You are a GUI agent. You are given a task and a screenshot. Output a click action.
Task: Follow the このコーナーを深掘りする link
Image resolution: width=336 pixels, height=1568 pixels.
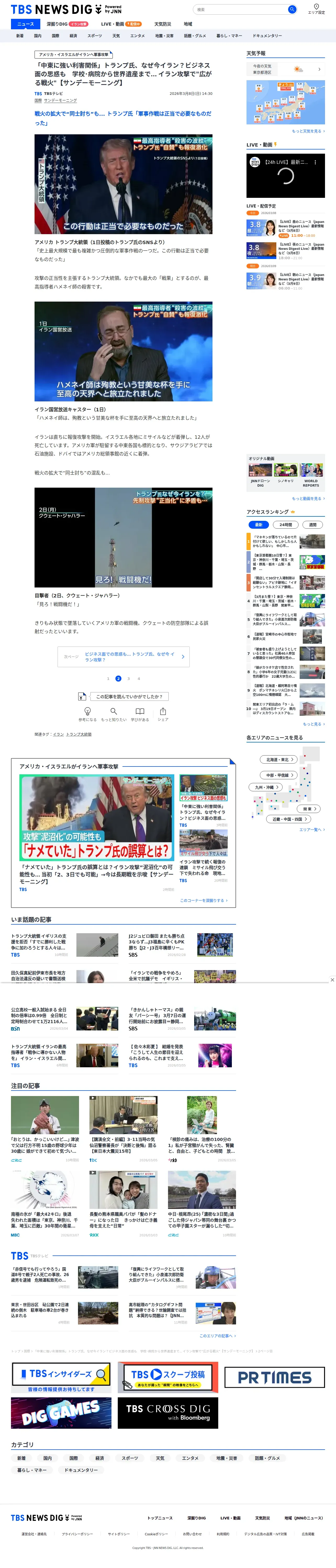point(204,900)
